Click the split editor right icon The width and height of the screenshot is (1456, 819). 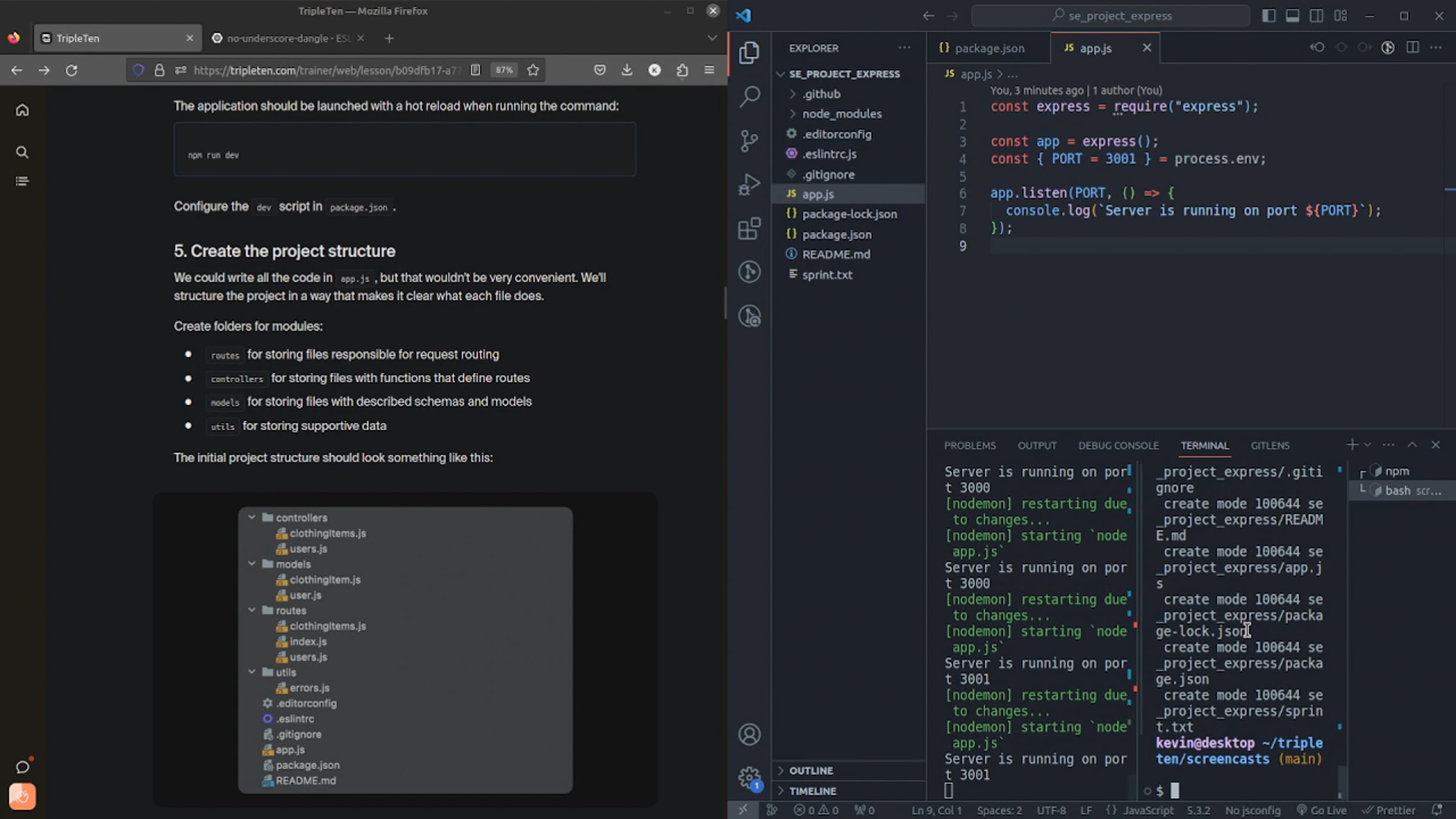pyautogui.click(x=1412, y=47)
